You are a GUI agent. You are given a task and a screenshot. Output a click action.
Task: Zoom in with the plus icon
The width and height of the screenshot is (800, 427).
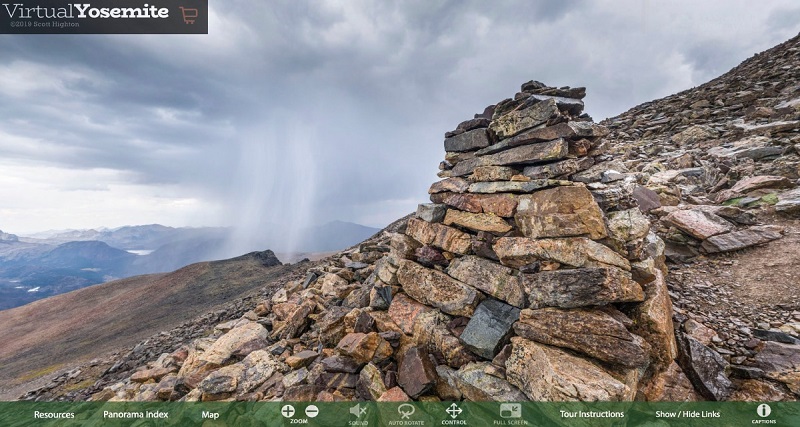(x=288, y=411)
